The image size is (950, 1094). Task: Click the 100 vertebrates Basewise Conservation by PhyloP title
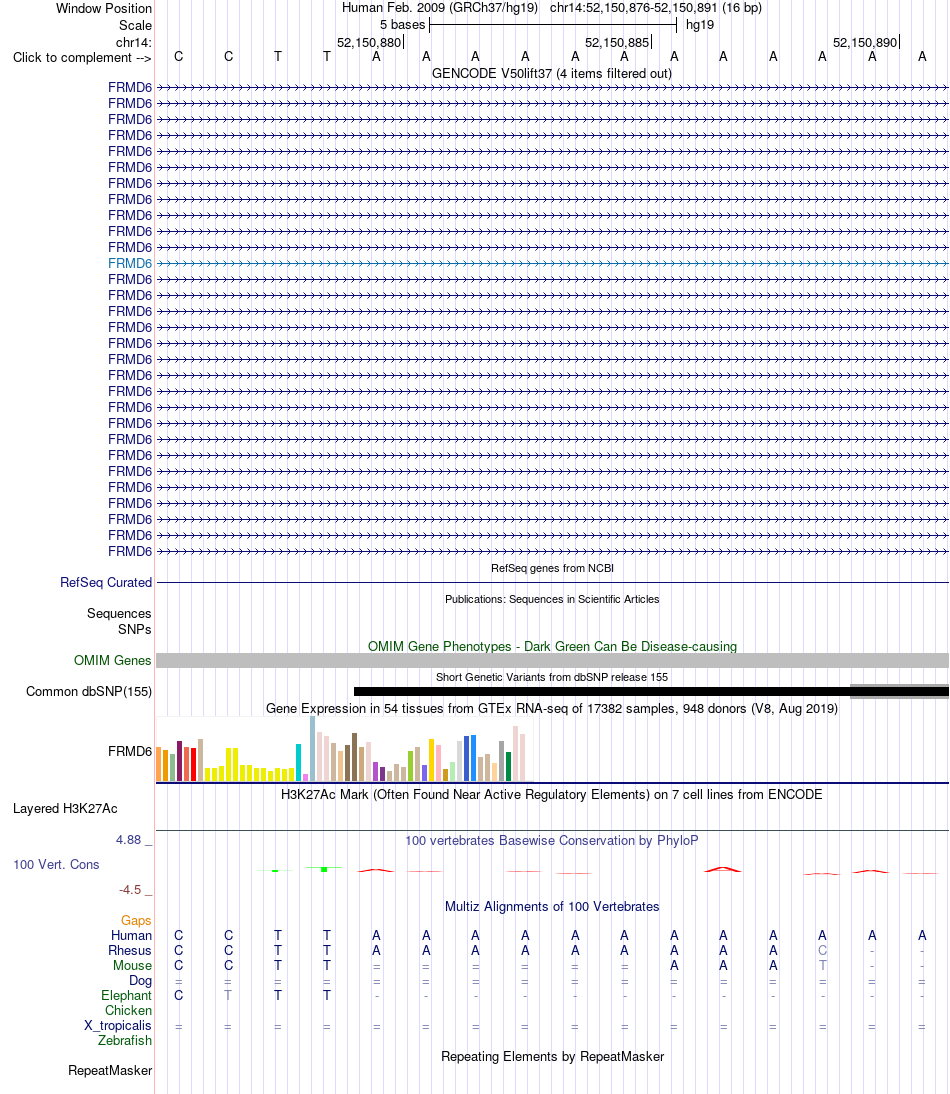click(552, 840)
